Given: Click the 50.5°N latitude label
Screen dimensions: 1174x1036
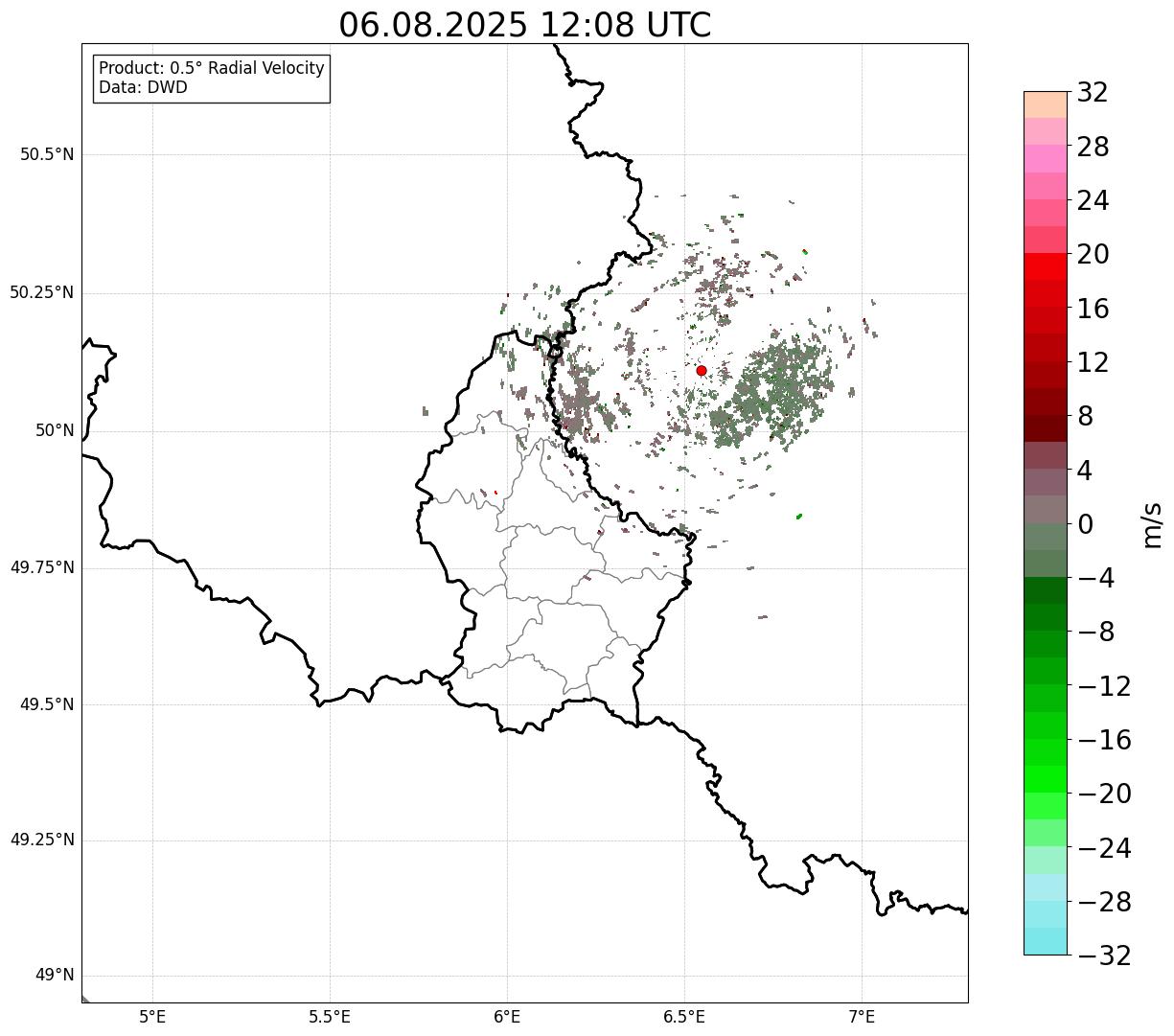Looking at the screenshot, I should pyautogui.click(x=47, y=154).
